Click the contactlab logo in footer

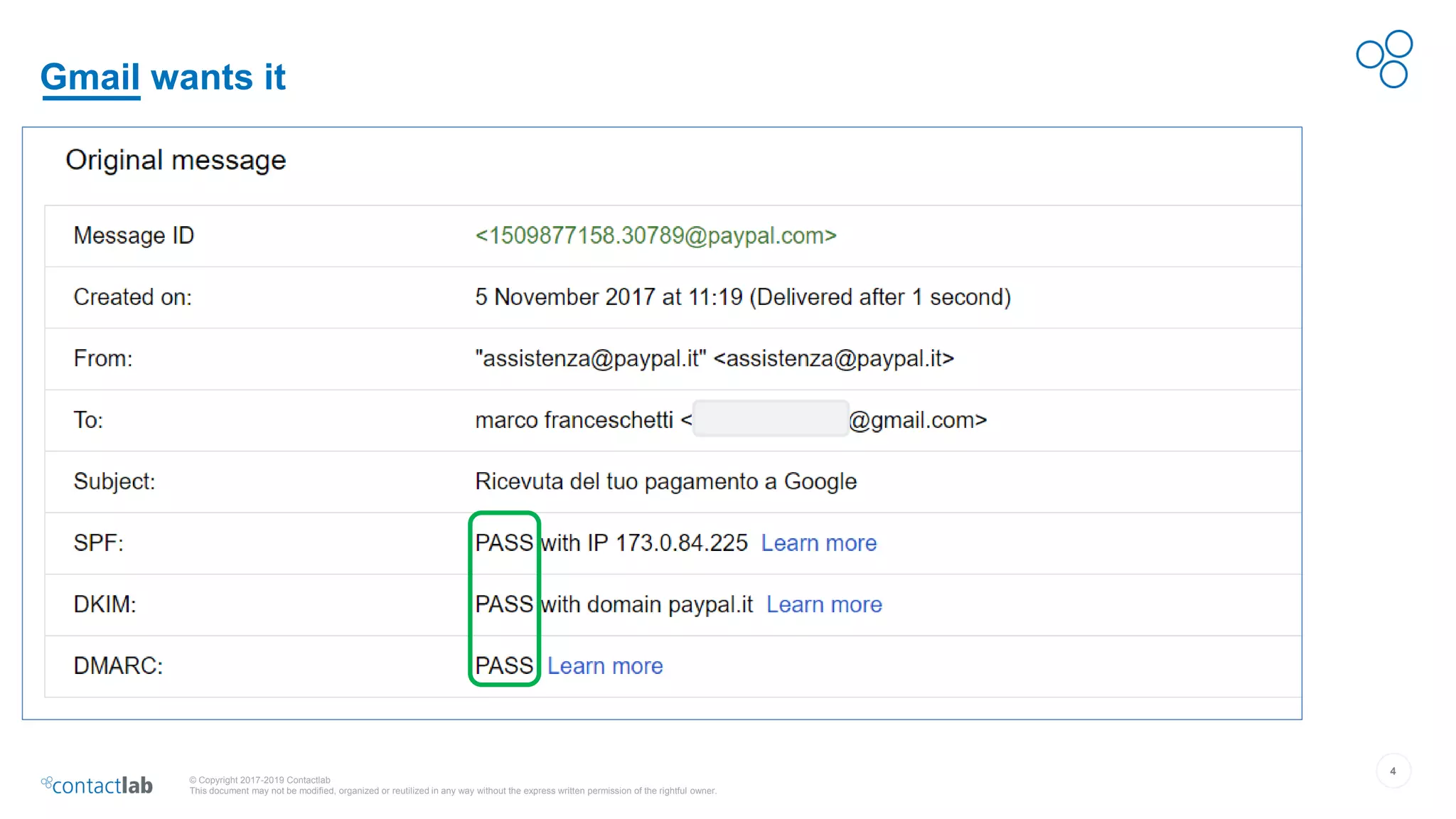point(97,785)
